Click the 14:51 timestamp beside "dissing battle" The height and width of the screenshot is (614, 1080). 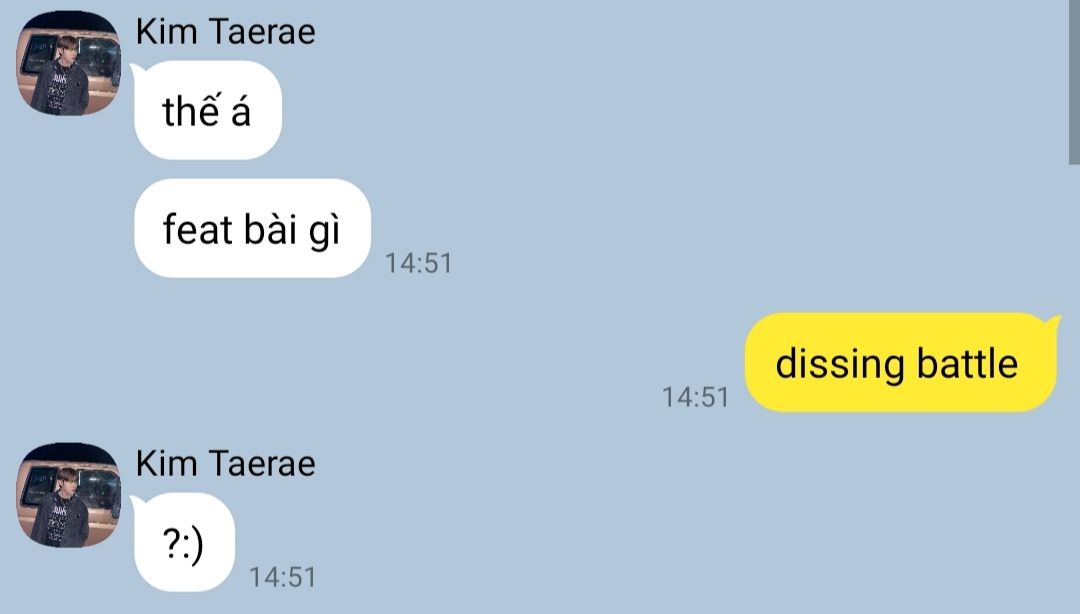[x=695, y=397]
